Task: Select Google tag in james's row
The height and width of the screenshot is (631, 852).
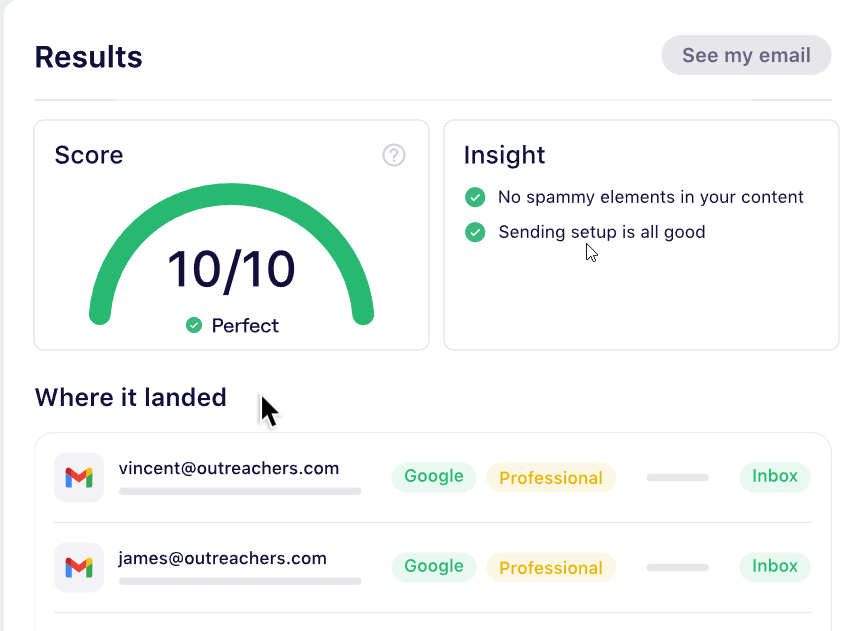Action: [x=433, y=566]
